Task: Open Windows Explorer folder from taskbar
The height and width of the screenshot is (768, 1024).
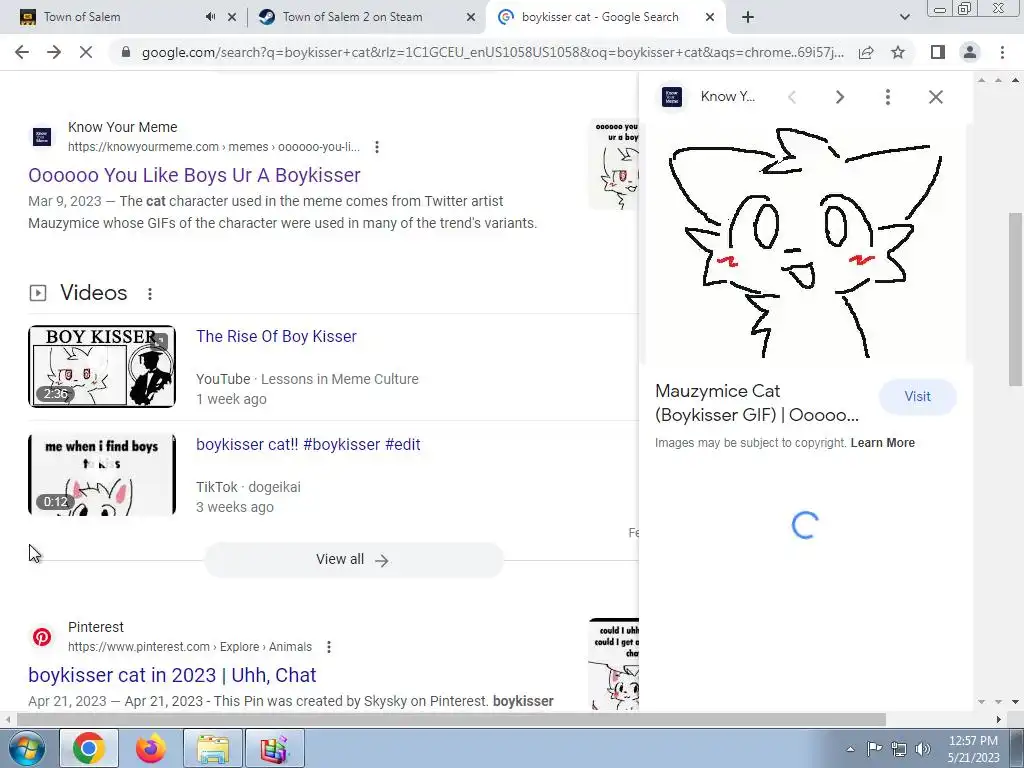Action: [213, 748]
